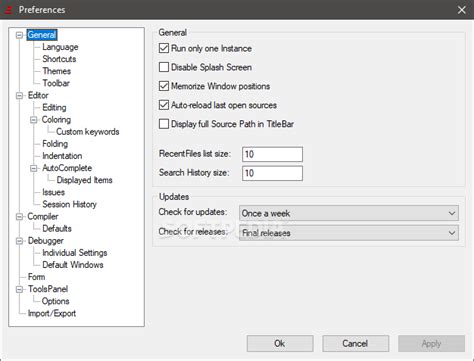Image resolution: width=474 pixels, height=361 pixels.
Task: Open Individual Settings under Debugger
Action: coord(75,253)
